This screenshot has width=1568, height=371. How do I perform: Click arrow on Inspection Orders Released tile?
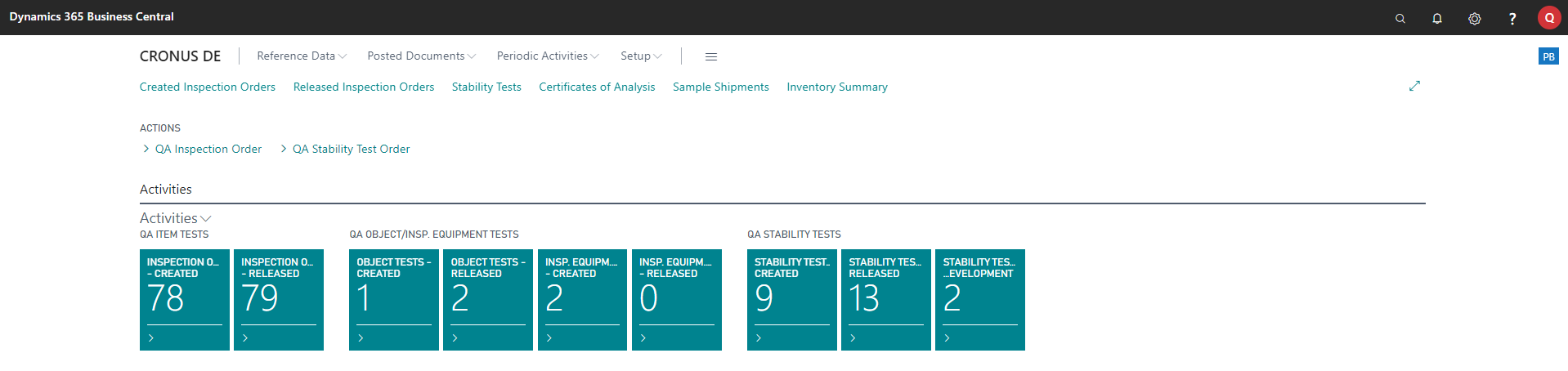[245, 337]
